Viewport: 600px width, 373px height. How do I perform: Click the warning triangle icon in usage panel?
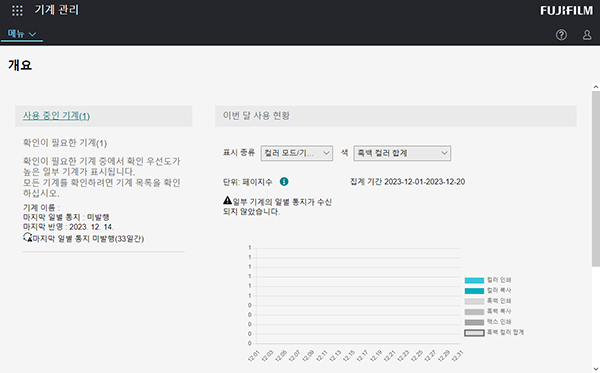point(228,200)
